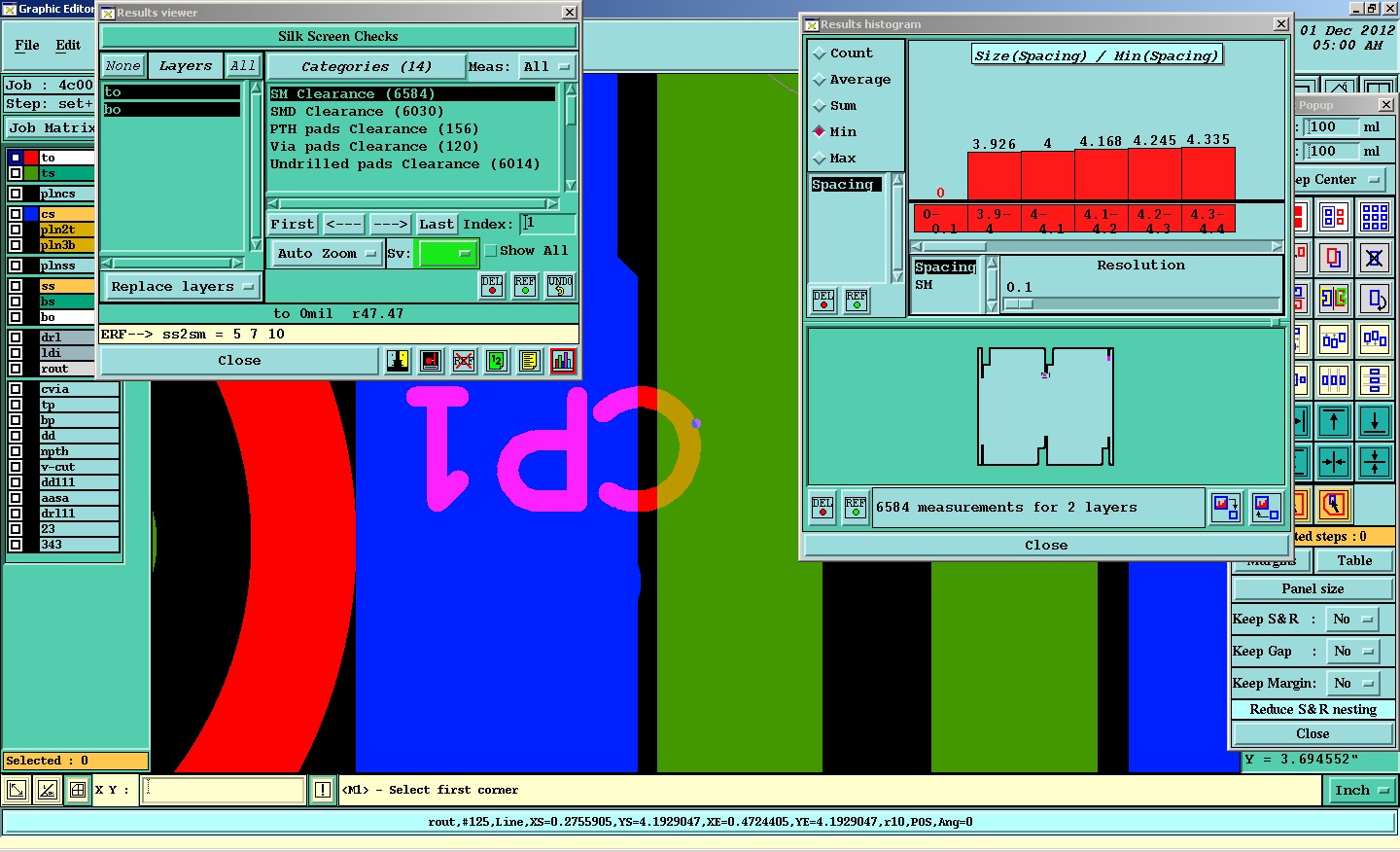
Task: Open the Sv green color dropdown
Action: tap(446, 254)
